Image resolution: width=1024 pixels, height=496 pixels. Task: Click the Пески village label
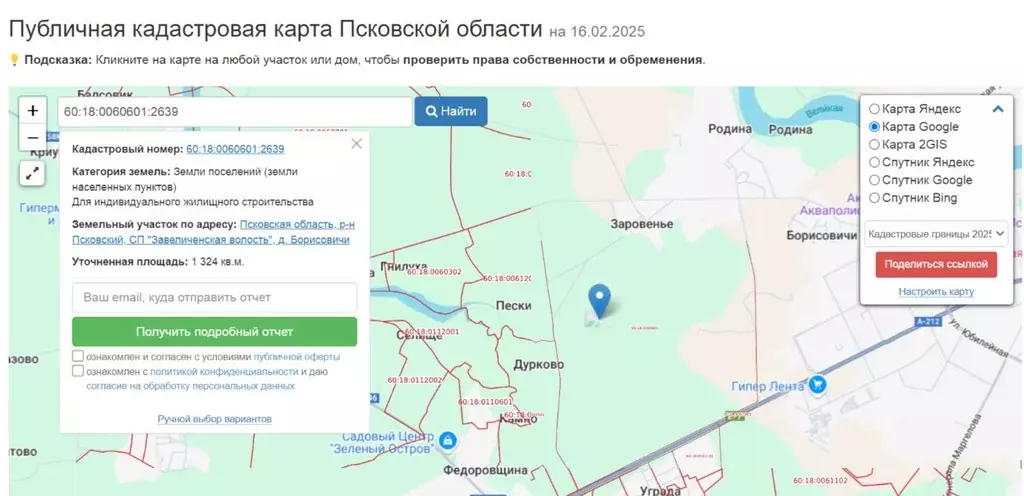tap(513, 305)
